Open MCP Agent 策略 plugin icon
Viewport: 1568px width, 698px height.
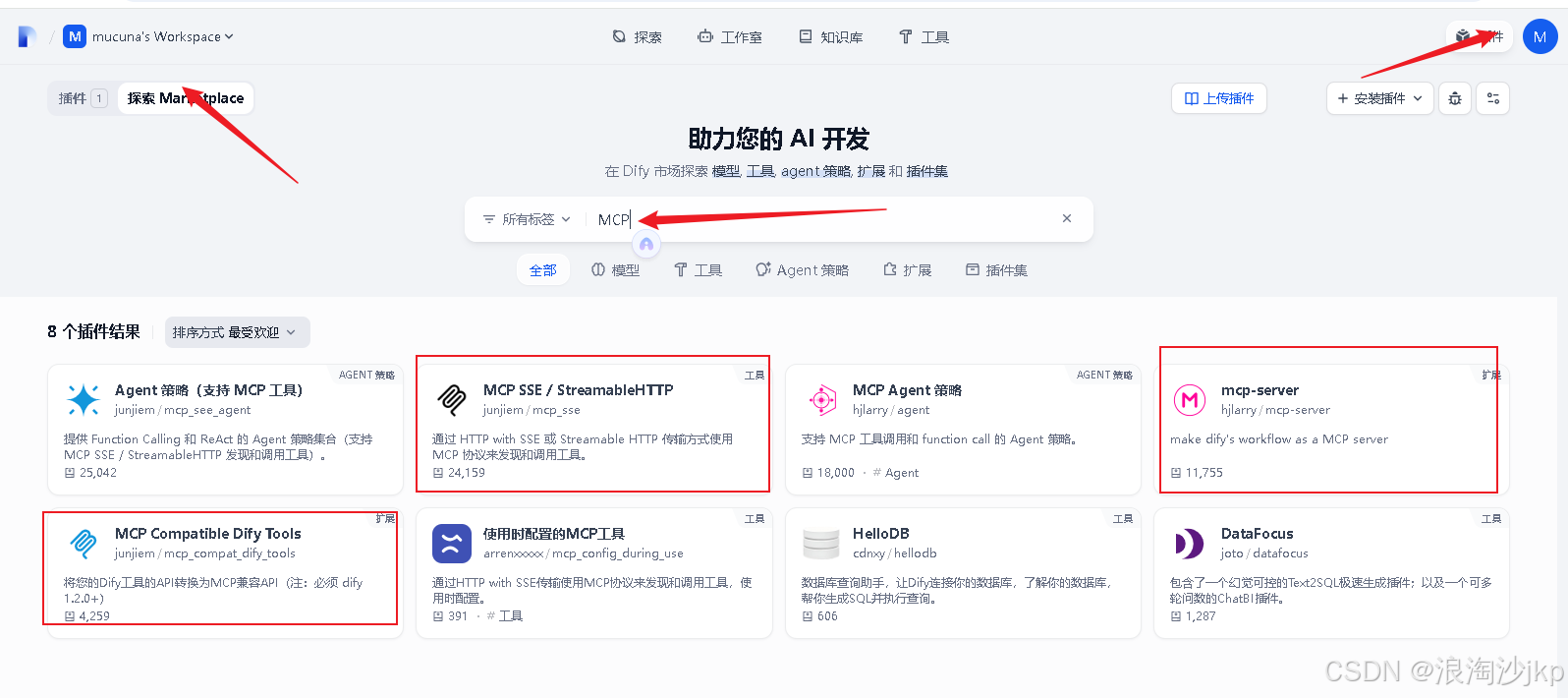point(821,400)
